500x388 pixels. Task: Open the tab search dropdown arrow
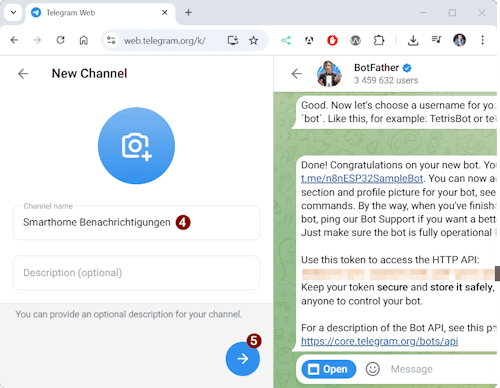[13, 13]
